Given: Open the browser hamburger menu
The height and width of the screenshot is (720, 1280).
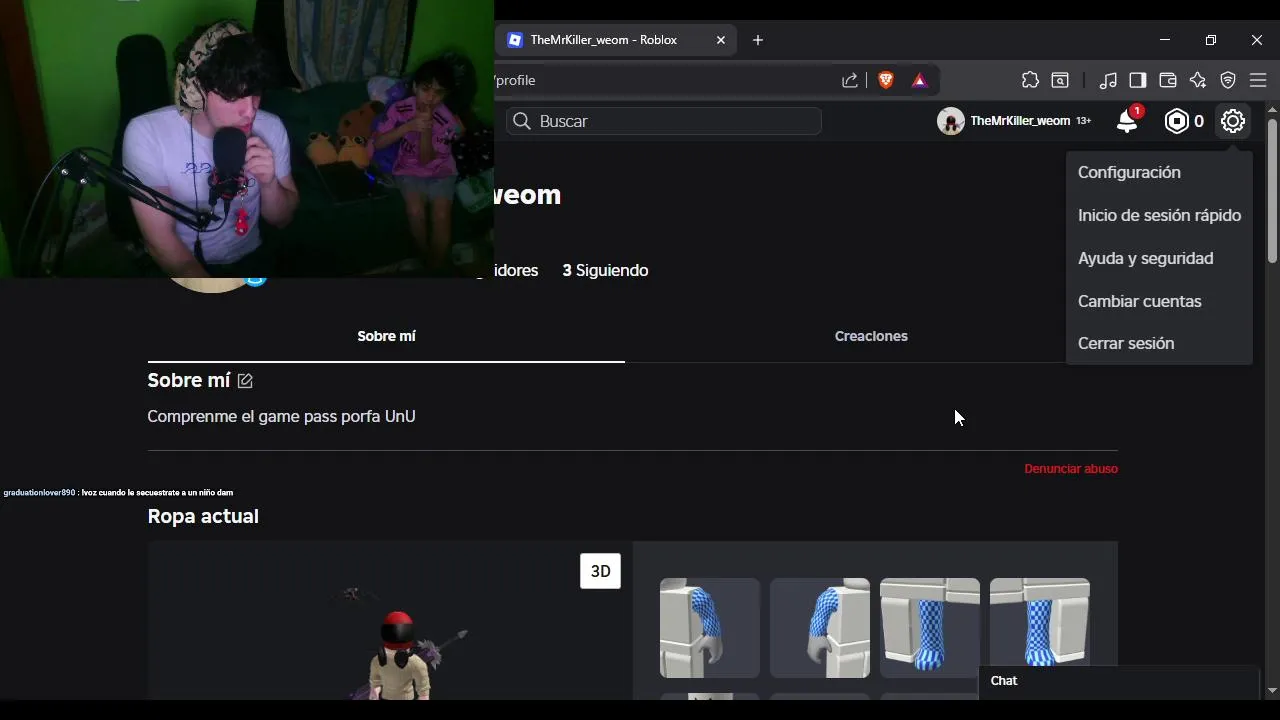Looking at the screenshot, I should [x=1258, y=80].
